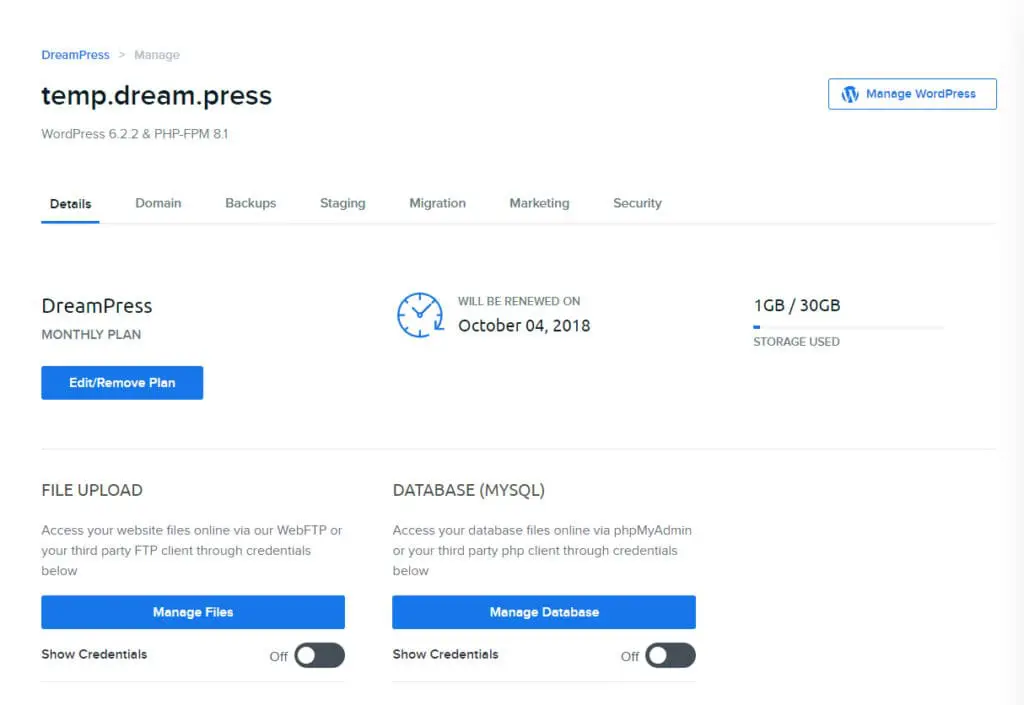Viewport: 1024px width, 705px height.
Task: Click the WILL BE RENEWED ON label
Action: 519,301
